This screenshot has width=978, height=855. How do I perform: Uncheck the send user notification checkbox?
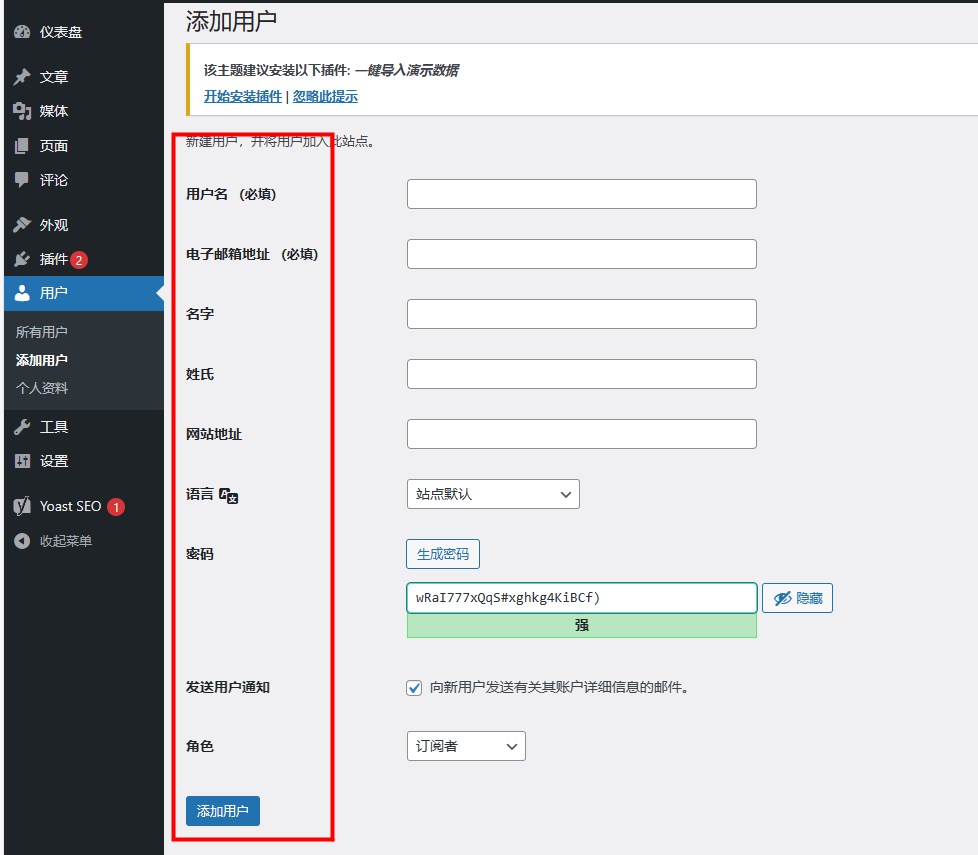pyautogui.click(x=414, y=688)
